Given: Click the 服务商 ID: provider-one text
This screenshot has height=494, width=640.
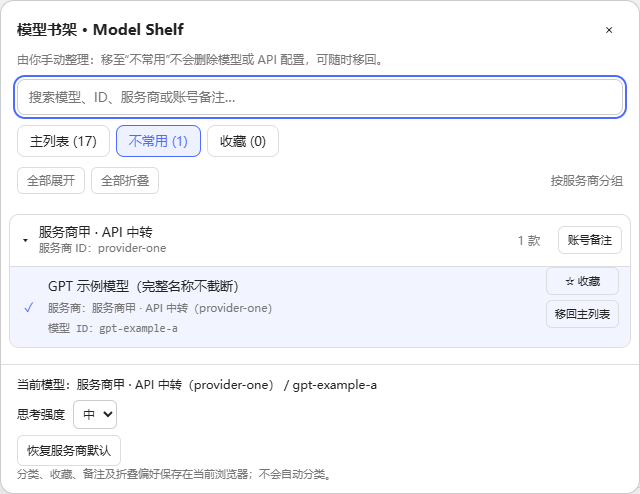Looking at the screenshot, I should 102,248.
